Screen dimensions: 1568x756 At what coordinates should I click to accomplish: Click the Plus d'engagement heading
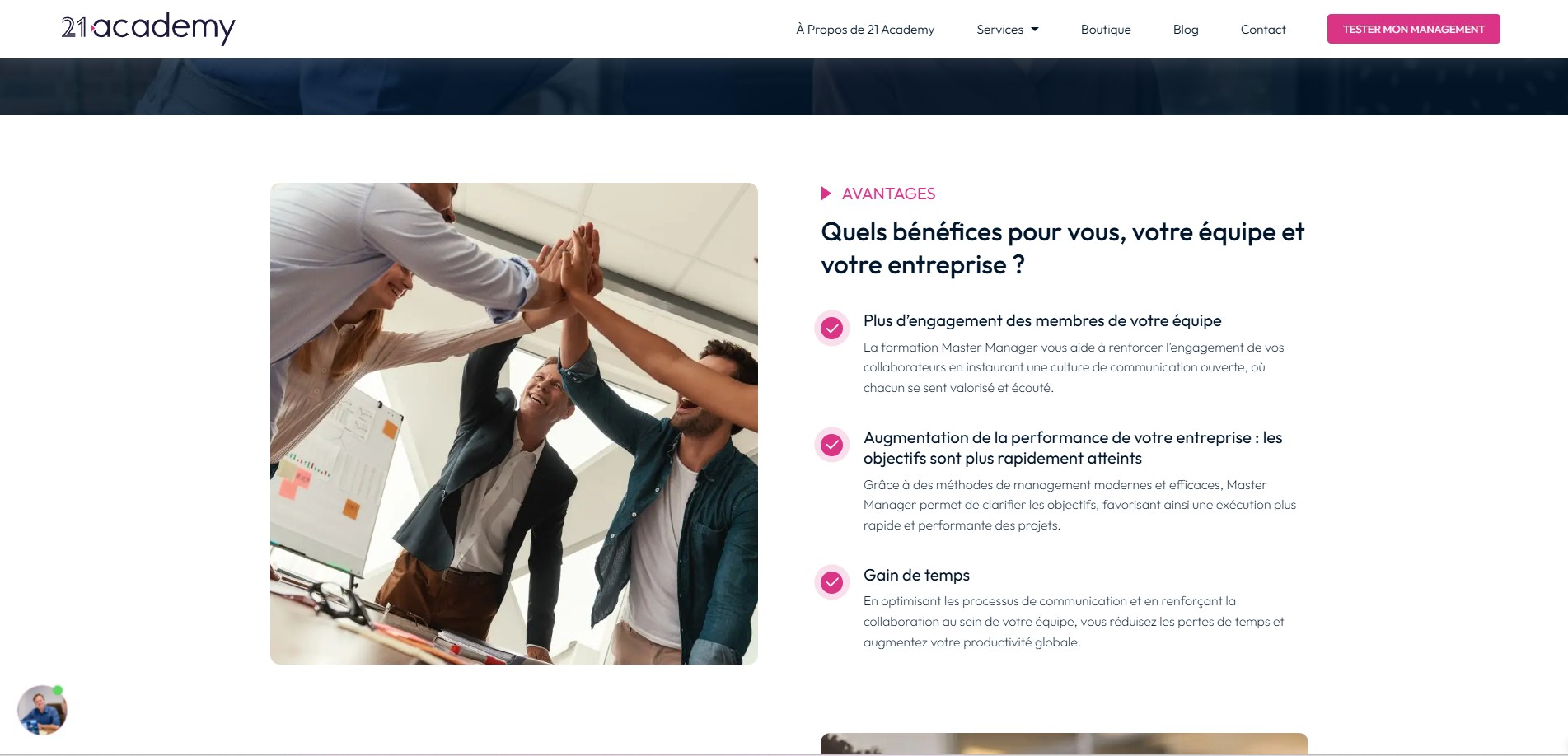point(1042,321)
